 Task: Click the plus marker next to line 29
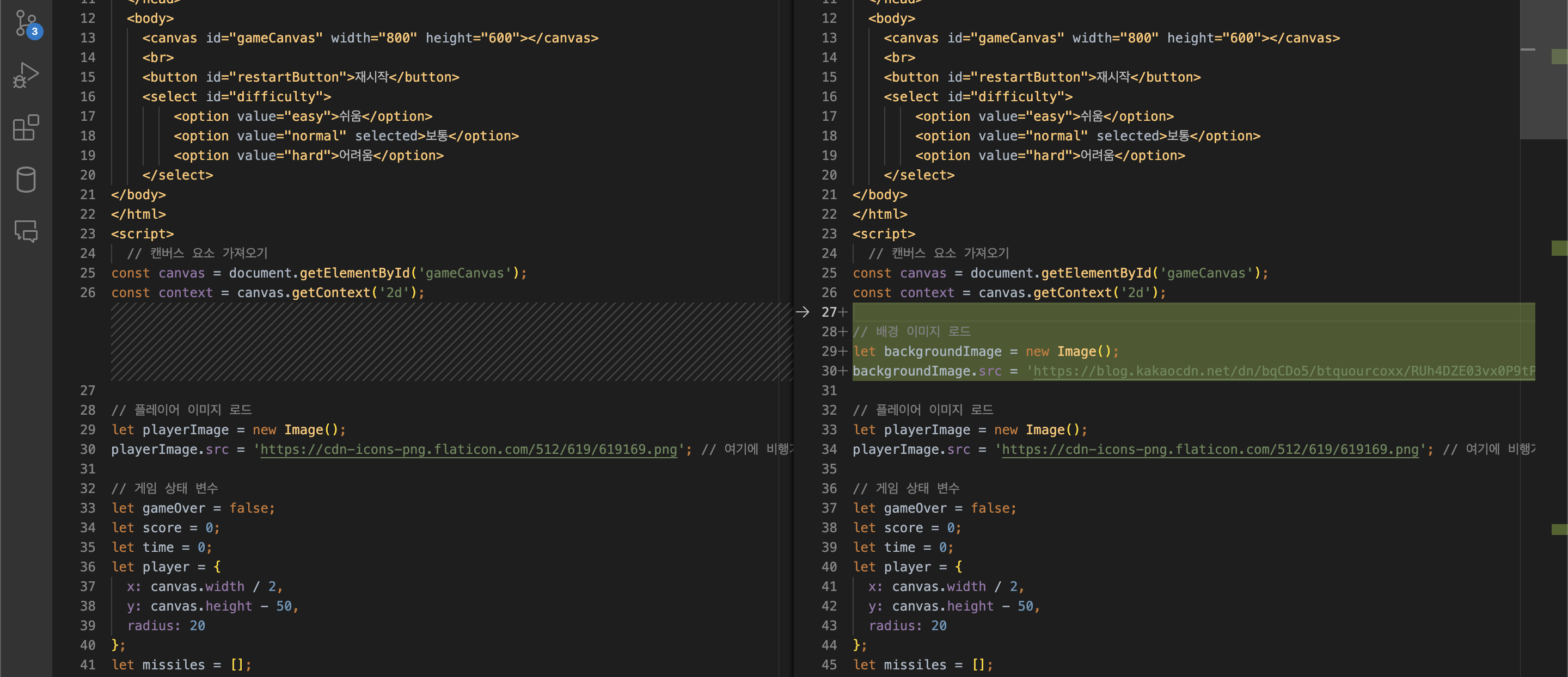(x=843, y=352)
